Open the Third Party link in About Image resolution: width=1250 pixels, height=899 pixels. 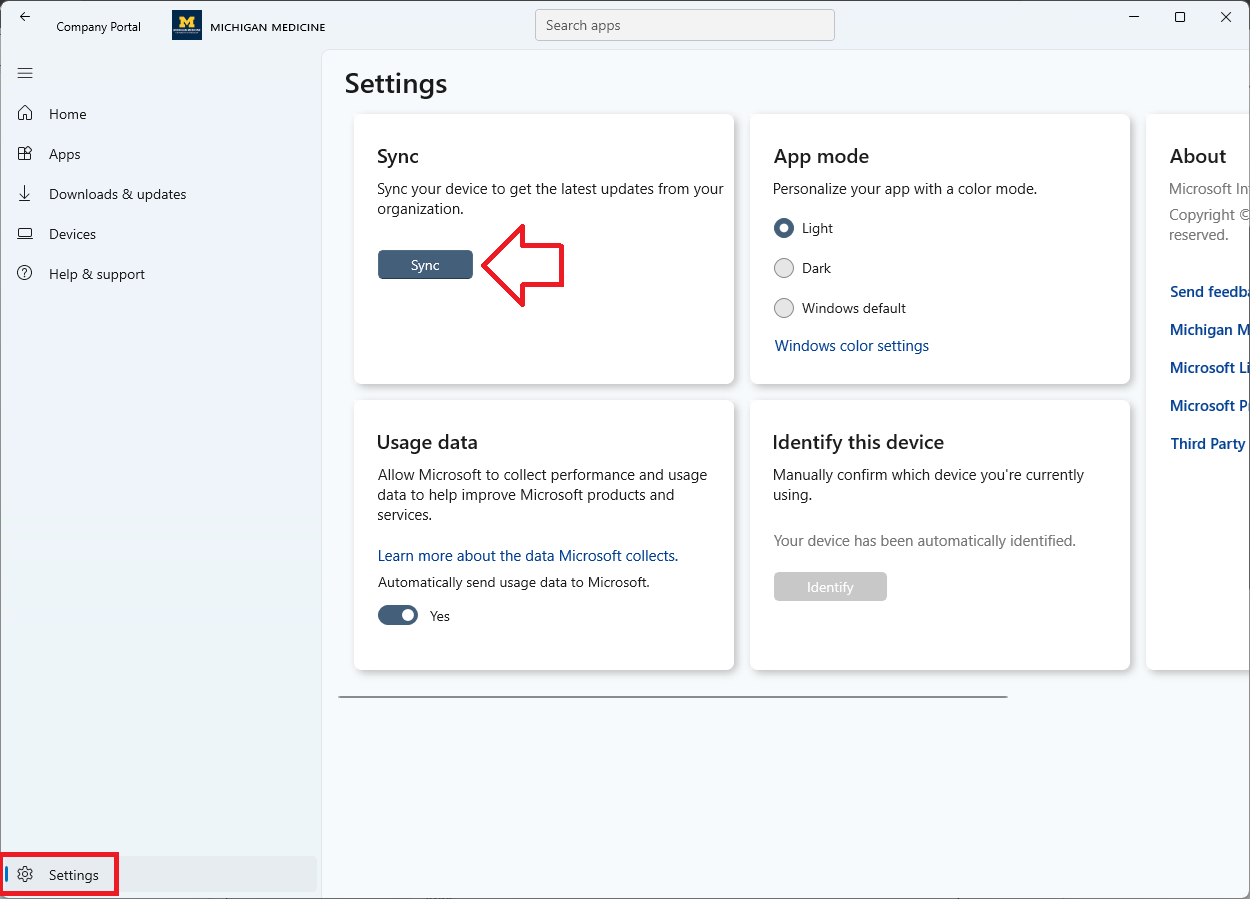(x=1208, y=444)
